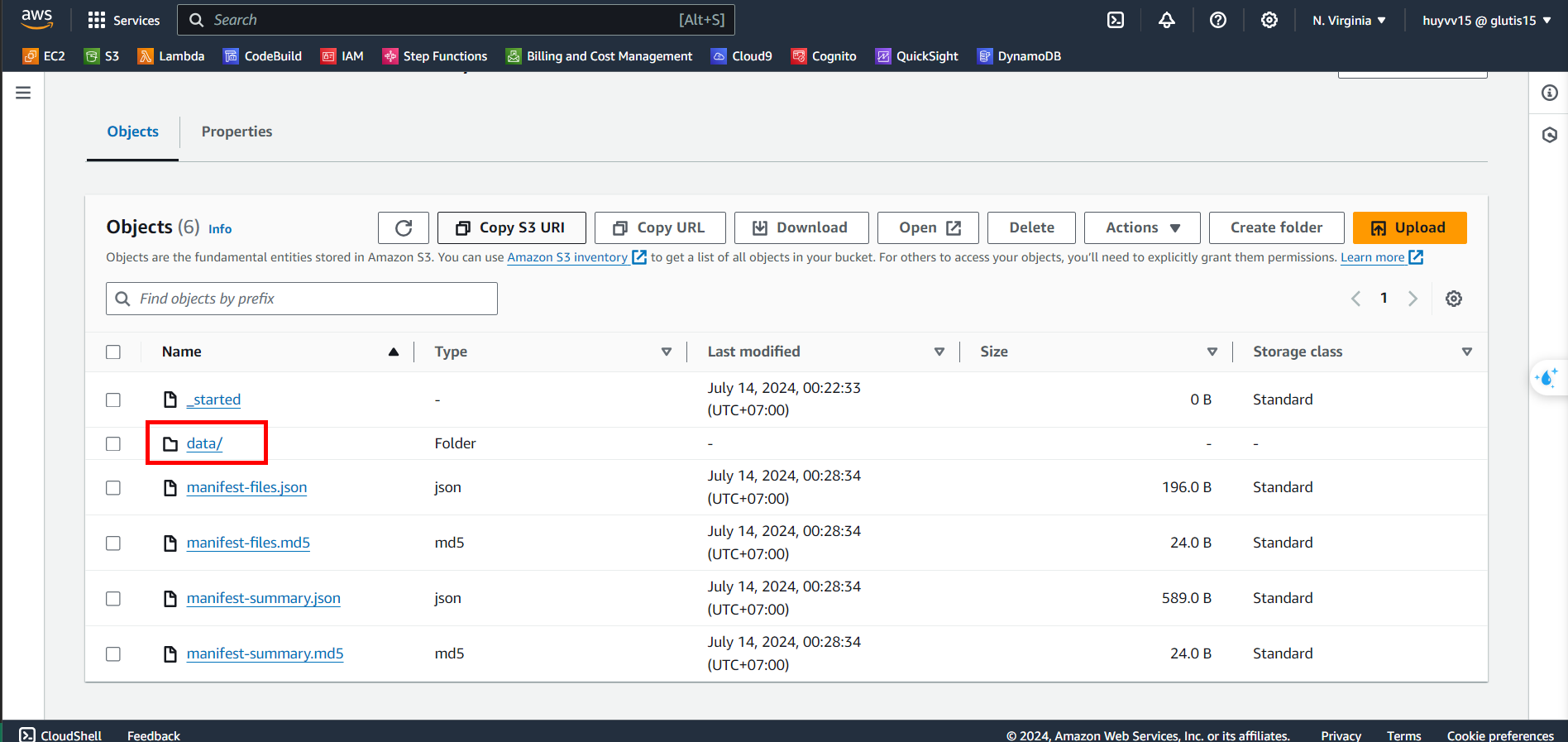This screenshot has width=1568, height=742.
Task: Check the manifest-files.md5 row
Action: point(113,543)
